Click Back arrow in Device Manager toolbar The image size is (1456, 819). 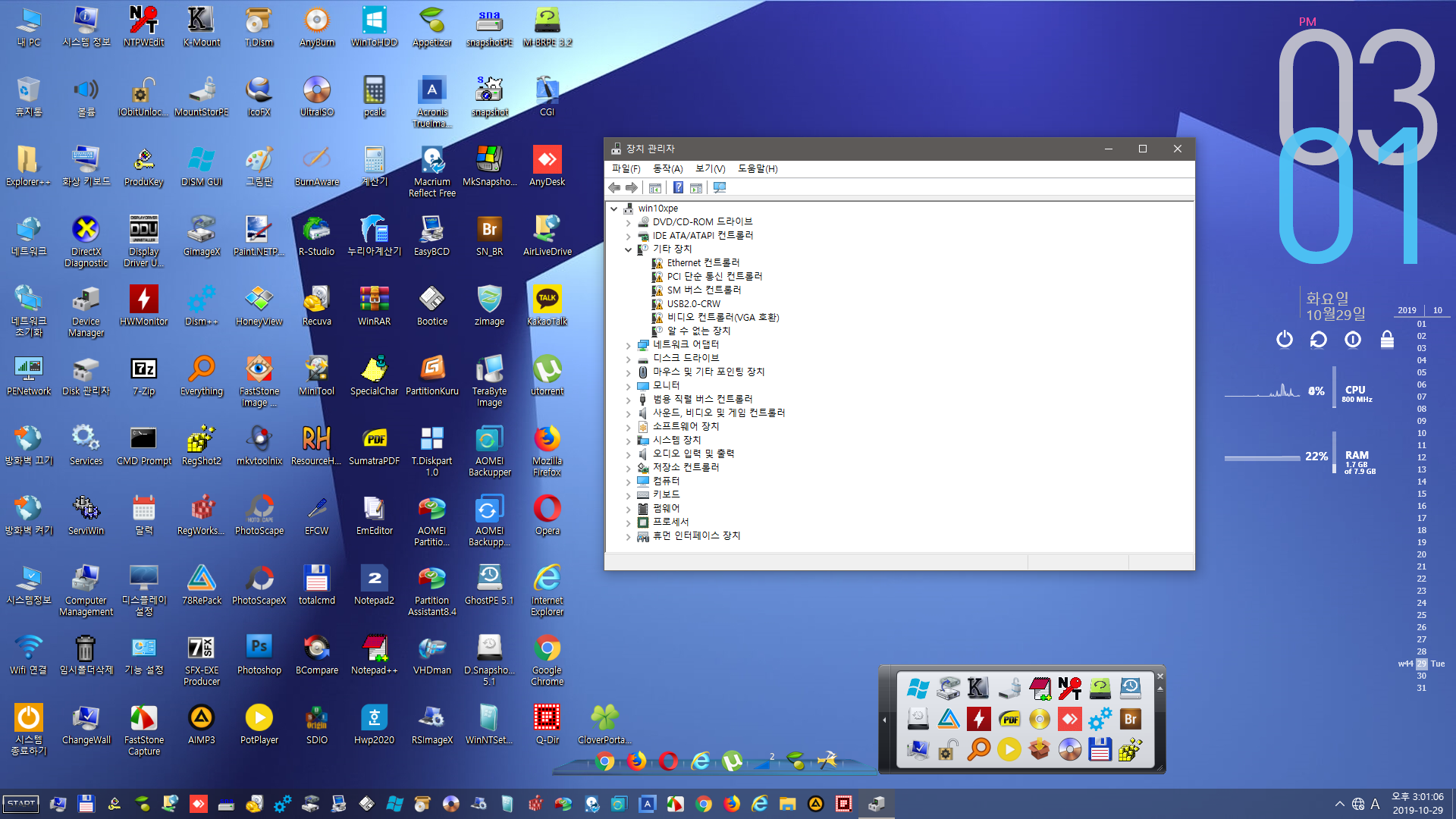coord(614,187)
